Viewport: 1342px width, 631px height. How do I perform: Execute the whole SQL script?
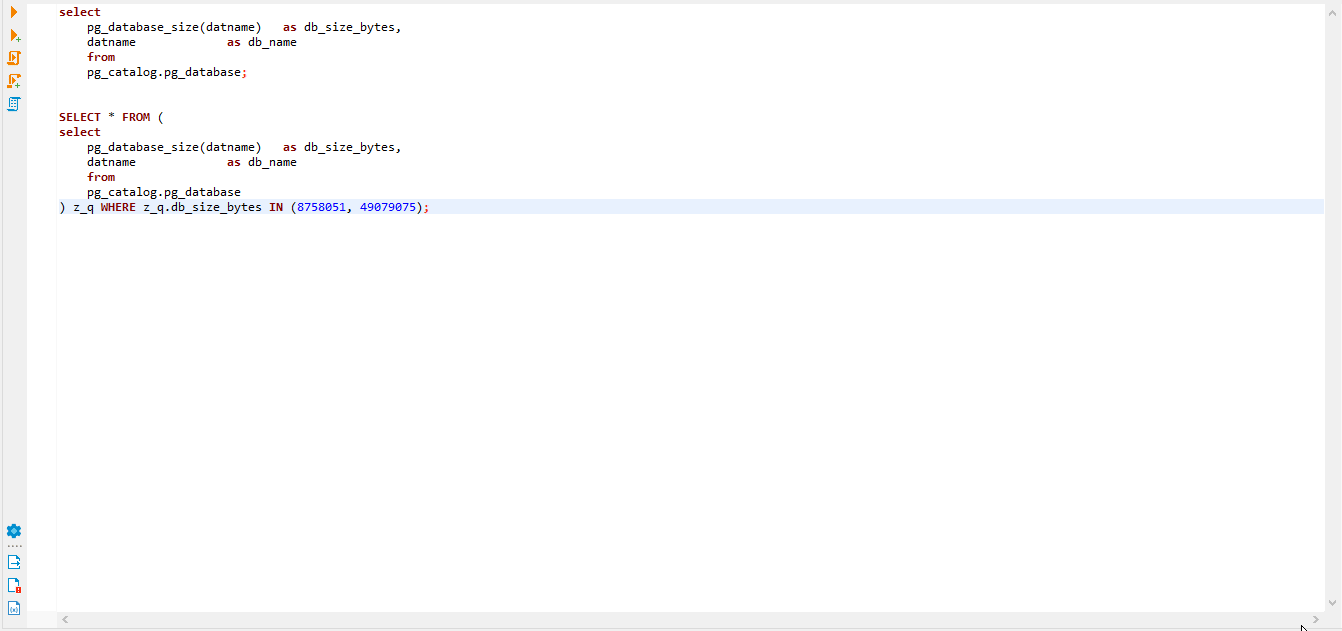pos(13,58)
